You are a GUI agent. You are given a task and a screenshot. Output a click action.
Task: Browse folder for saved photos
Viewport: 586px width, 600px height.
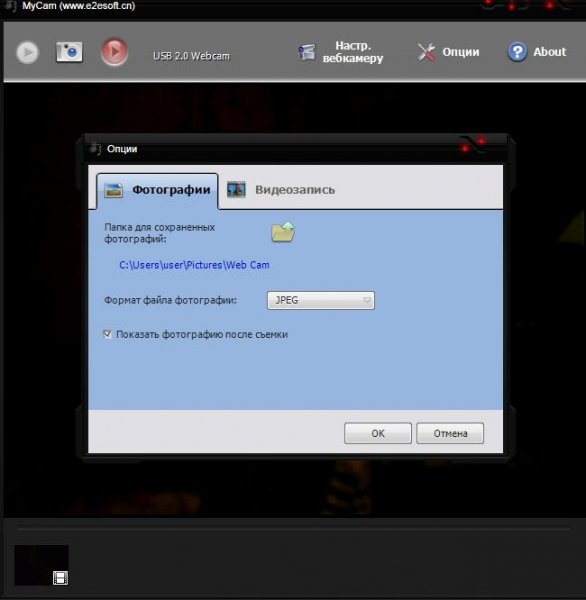(x=283, y=232)
